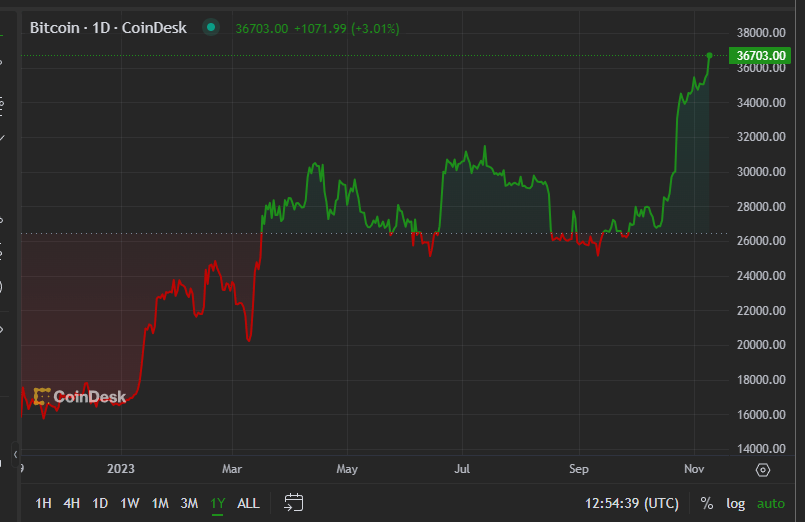Click the latest price point dot
Screen dimensions: 805x522
click(x=710, y=55)
